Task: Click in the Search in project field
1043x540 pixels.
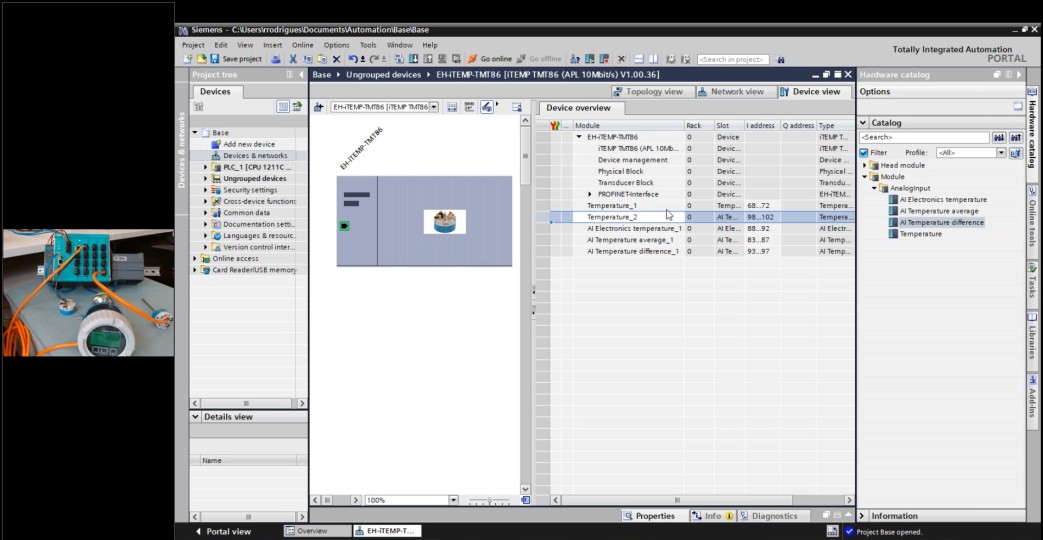Action: 733,59
